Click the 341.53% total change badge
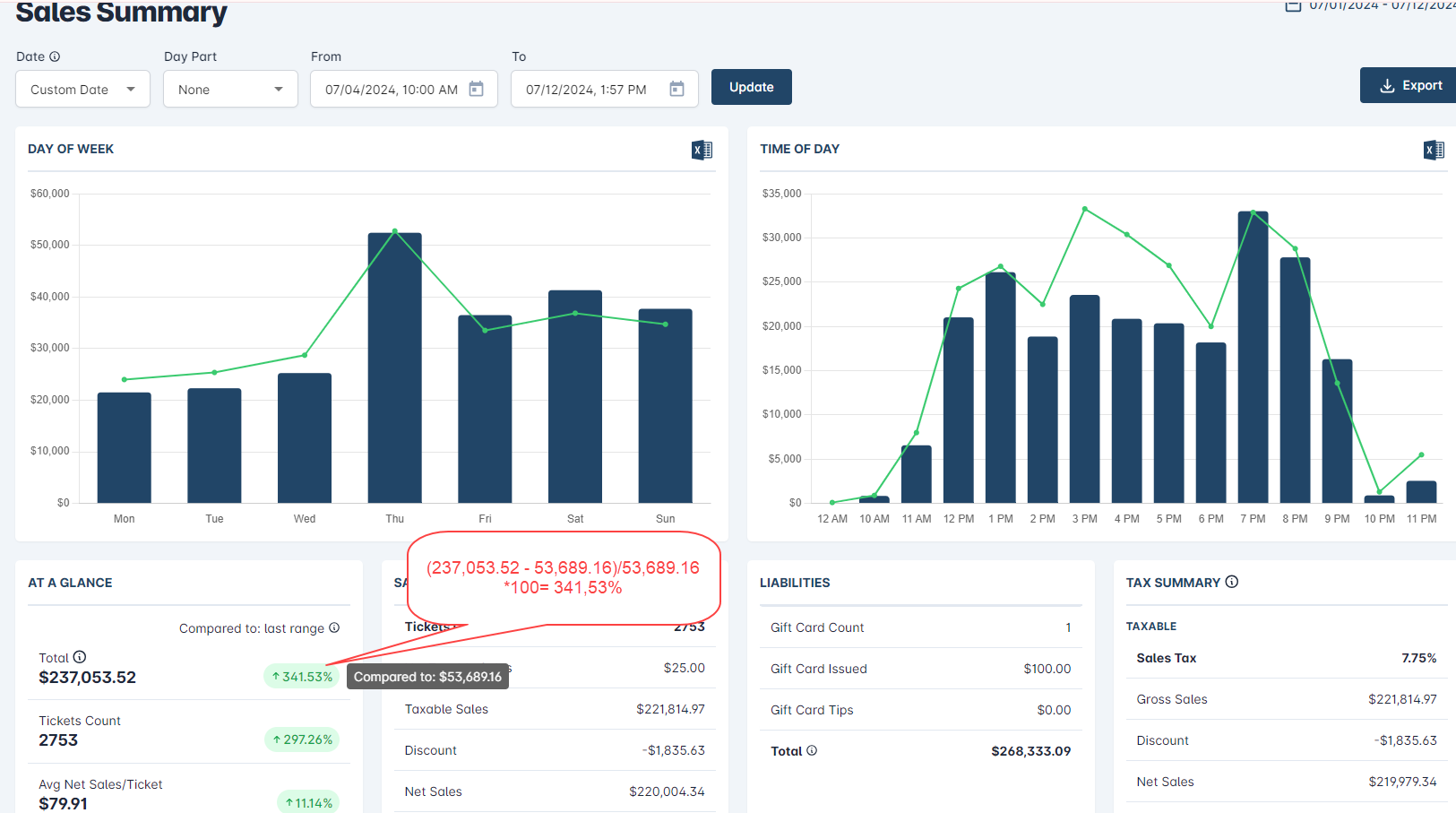Viewport: 1456px width, 813px height. coord(302,677)
